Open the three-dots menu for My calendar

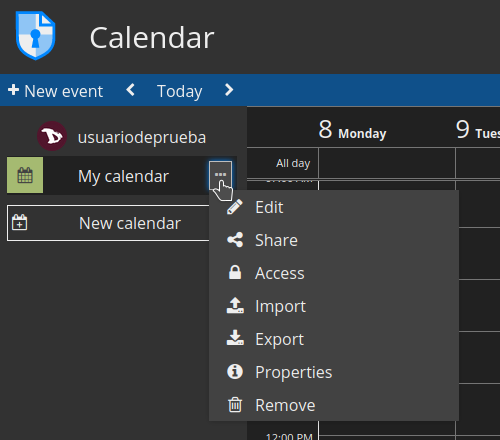pos(220,175)
